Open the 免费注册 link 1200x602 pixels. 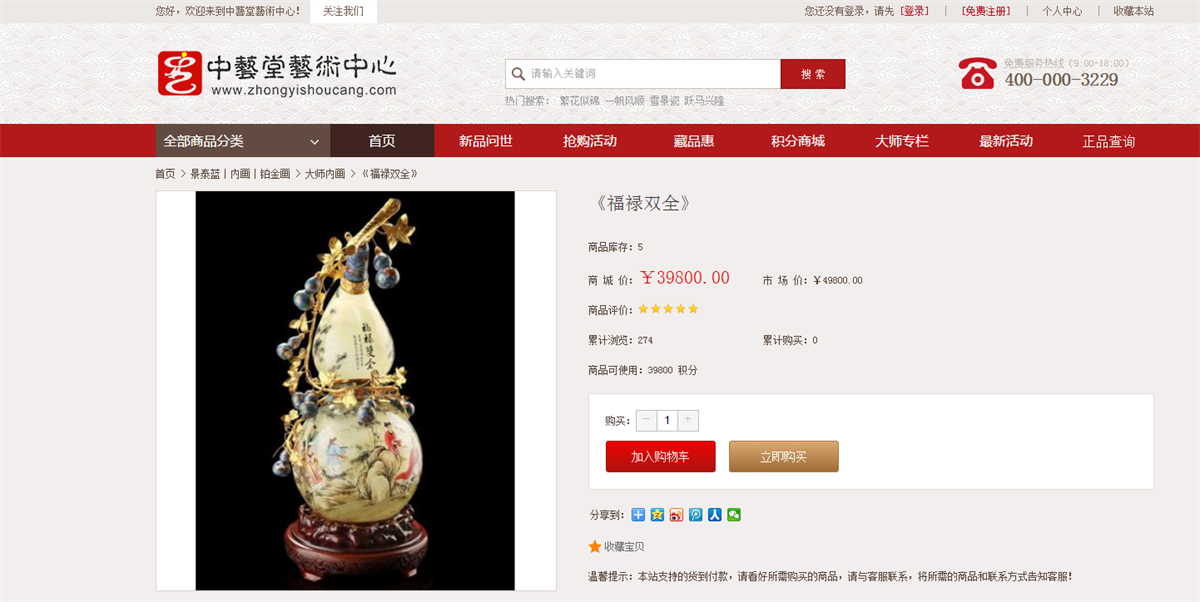(x=986, y=11)
